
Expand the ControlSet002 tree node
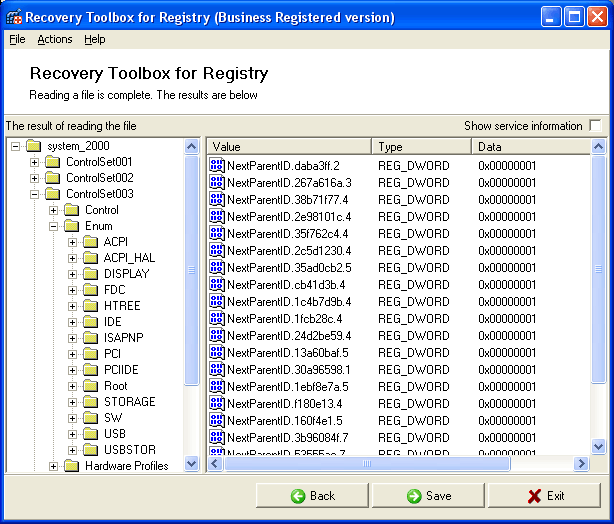[35, 178]
